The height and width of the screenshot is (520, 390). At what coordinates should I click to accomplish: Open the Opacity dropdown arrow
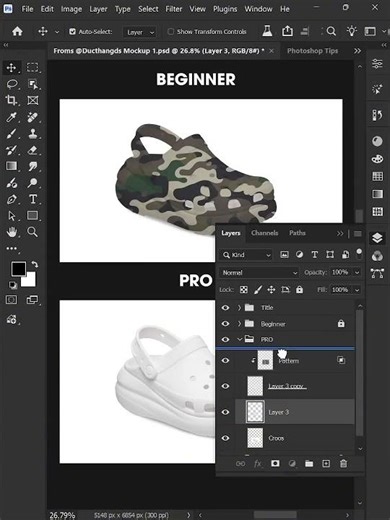357,273
